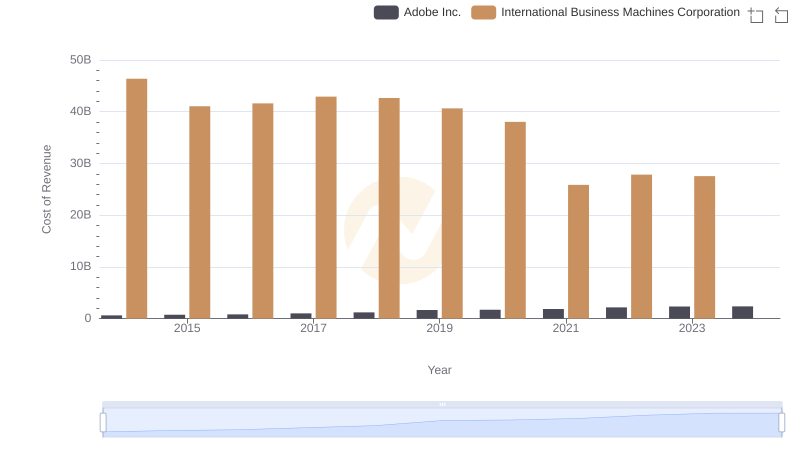This screenshot has height=461, width=800.
Task: Click the right handle of the range slider
Action: tap(782, 423)
